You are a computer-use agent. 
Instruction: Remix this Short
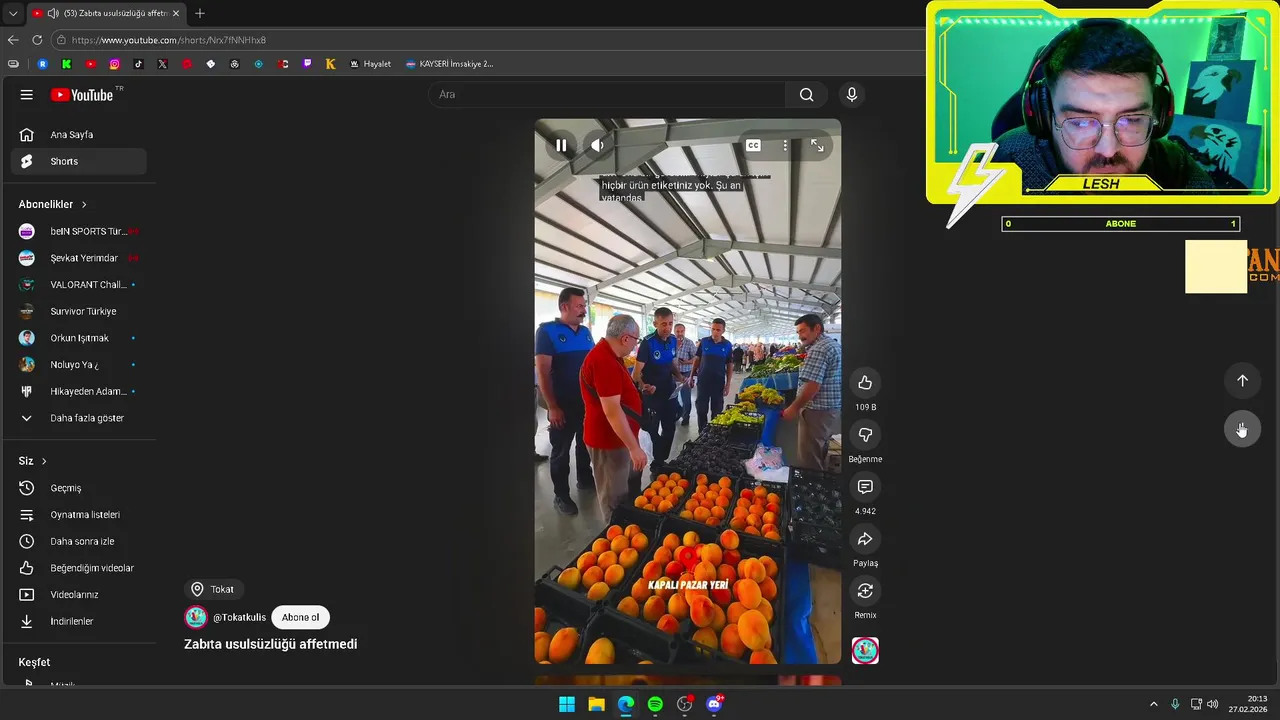pyautogui.click(x=865, y=590)
